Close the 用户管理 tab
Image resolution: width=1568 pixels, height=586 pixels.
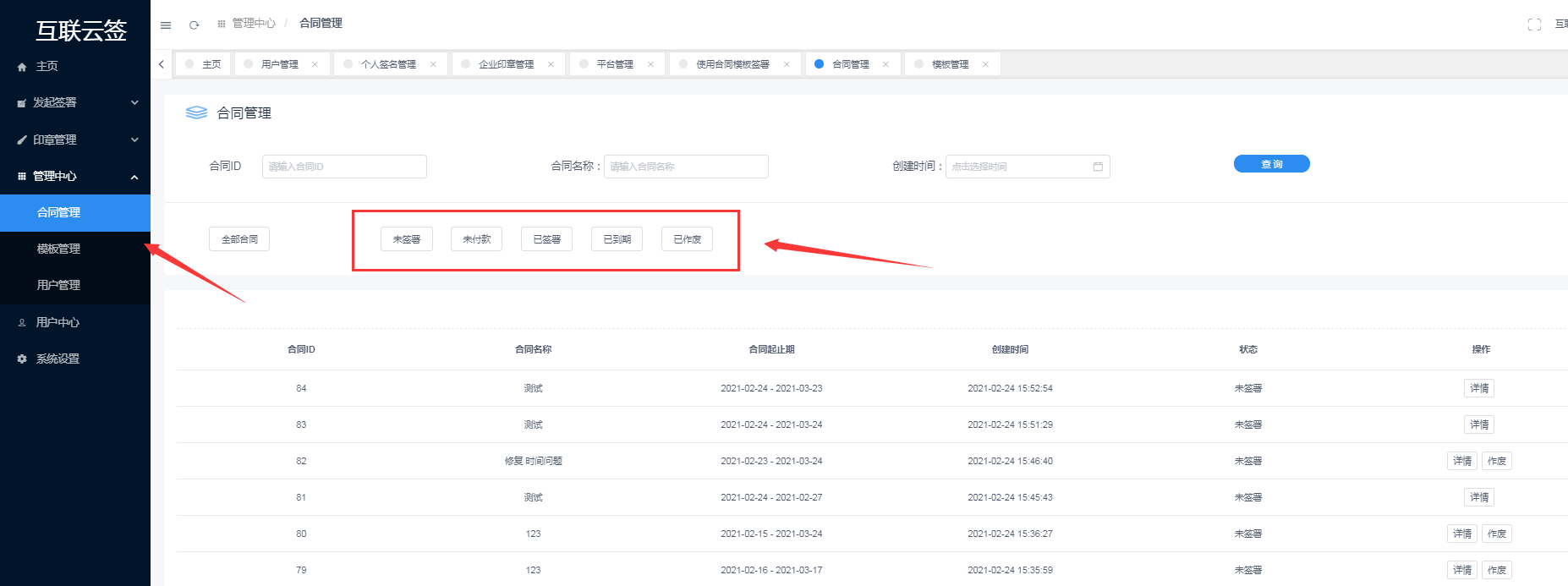click(315, 64)
